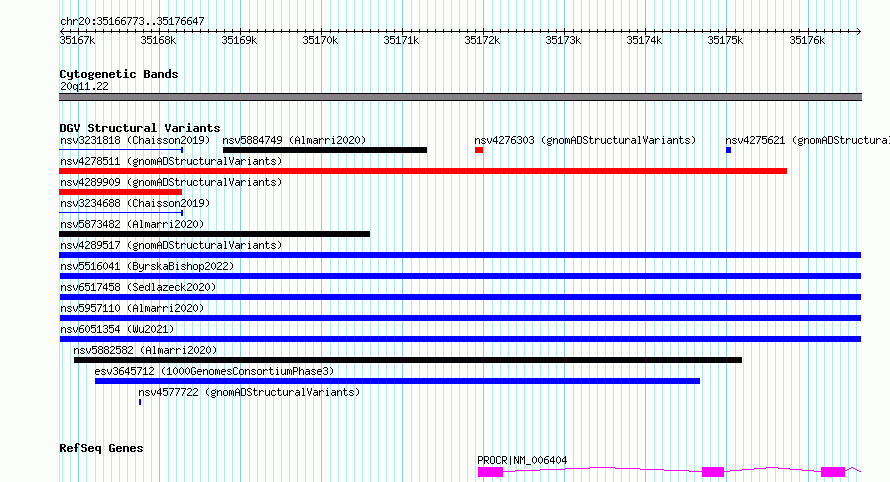Open variant nsv3231818 (Chaisson2019) label
The height and width of the screenshot is (482, 890).
135,140
